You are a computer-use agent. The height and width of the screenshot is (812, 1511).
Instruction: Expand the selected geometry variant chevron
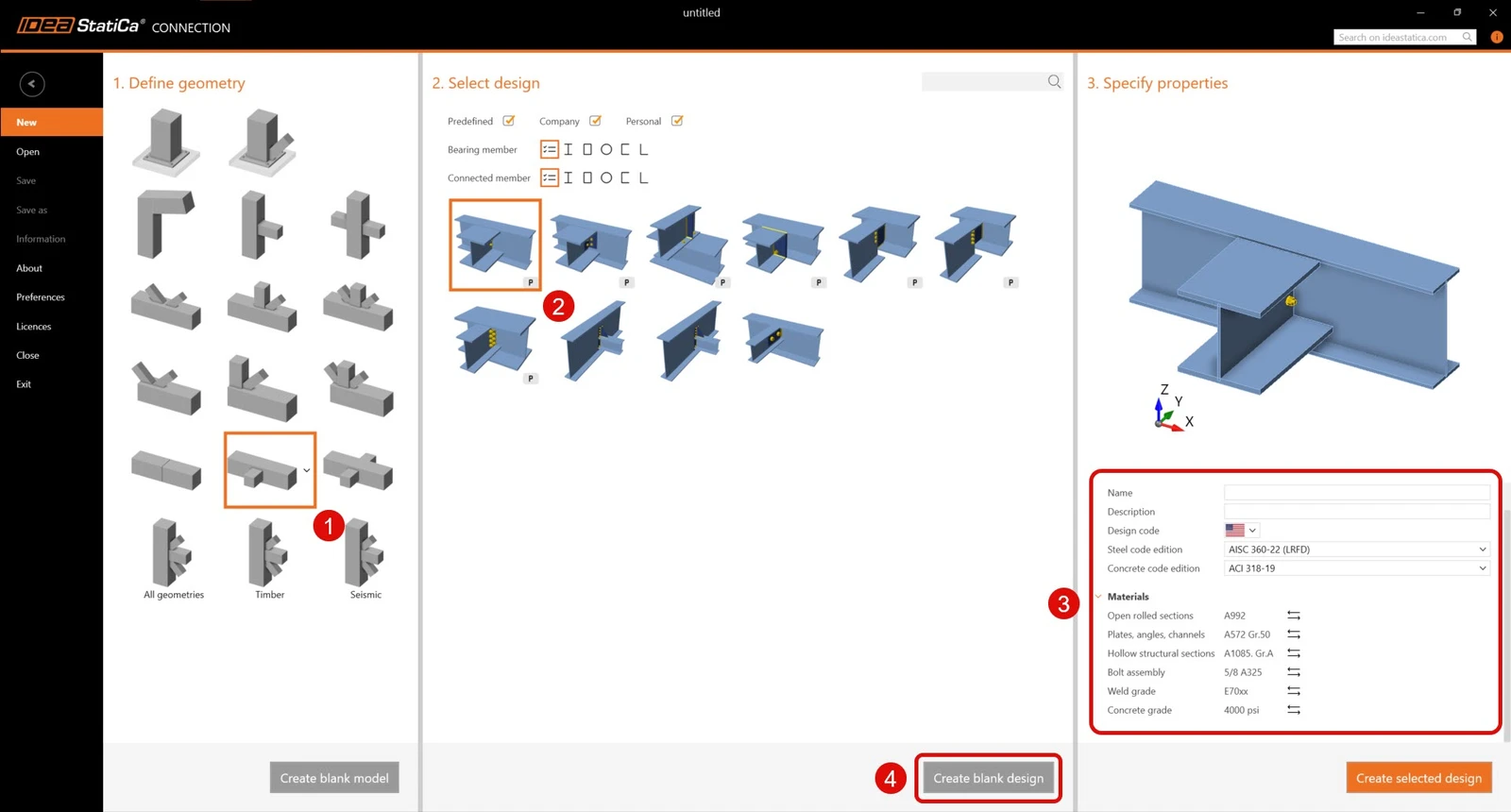coord(306,470)
